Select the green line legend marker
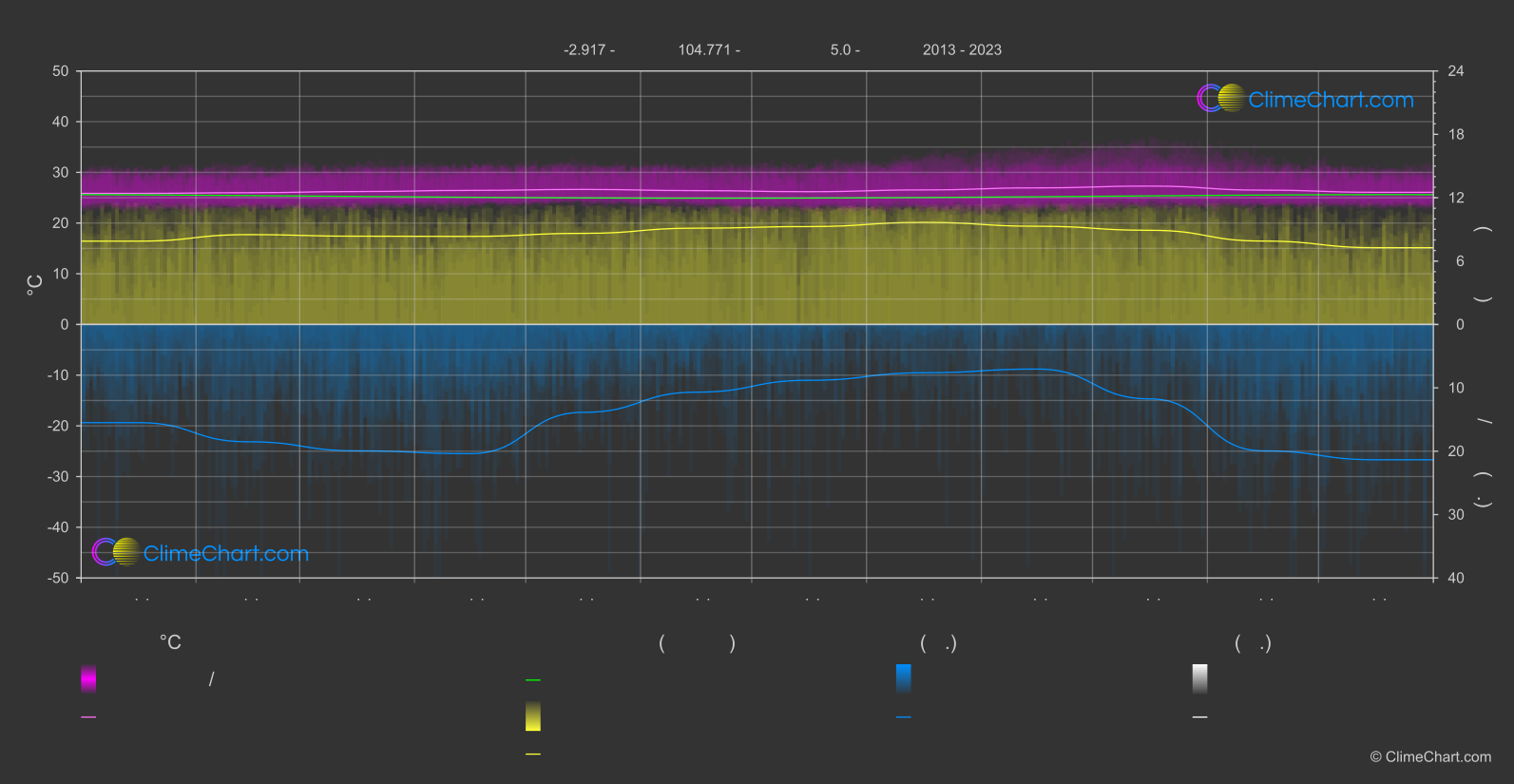The image size is (1514, 784). click(533, 680)
